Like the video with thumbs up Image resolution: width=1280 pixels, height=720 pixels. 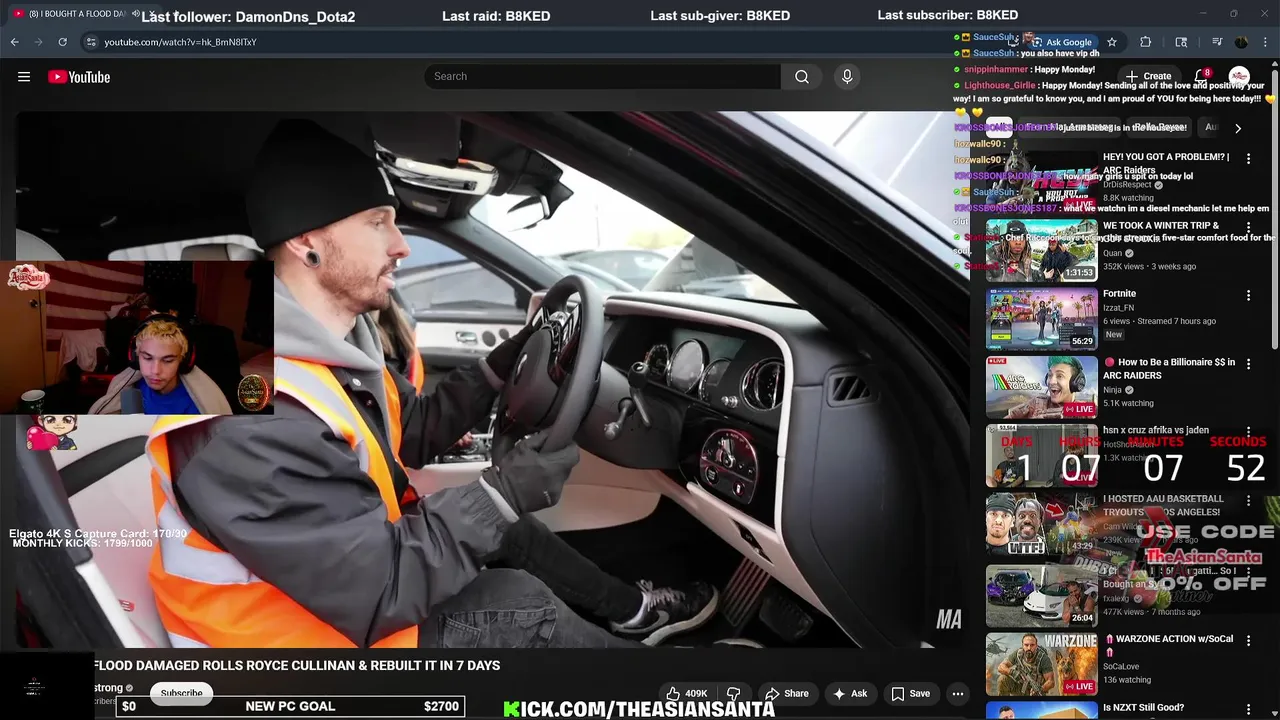click(x=686, y=693)
